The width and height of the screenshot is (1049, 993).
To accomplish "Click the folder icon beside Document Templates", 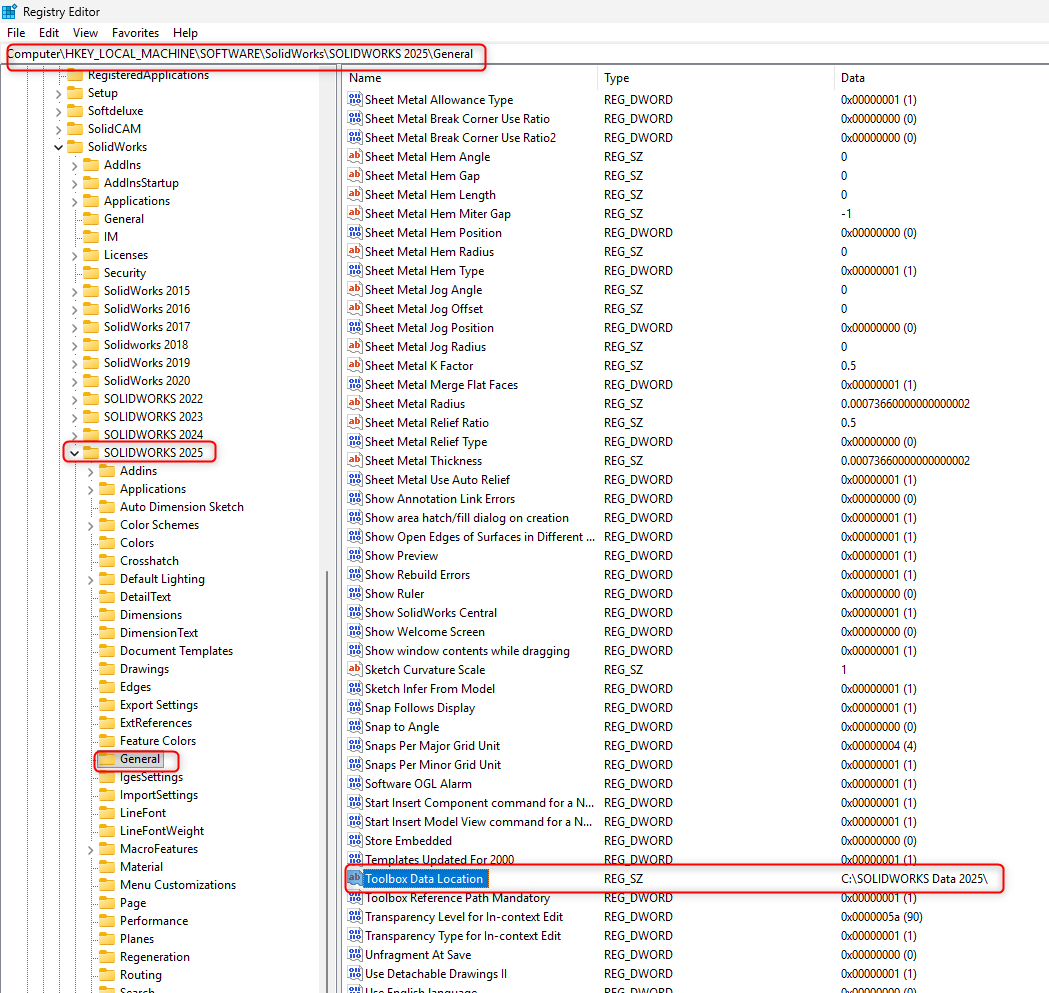I will 107,651.
